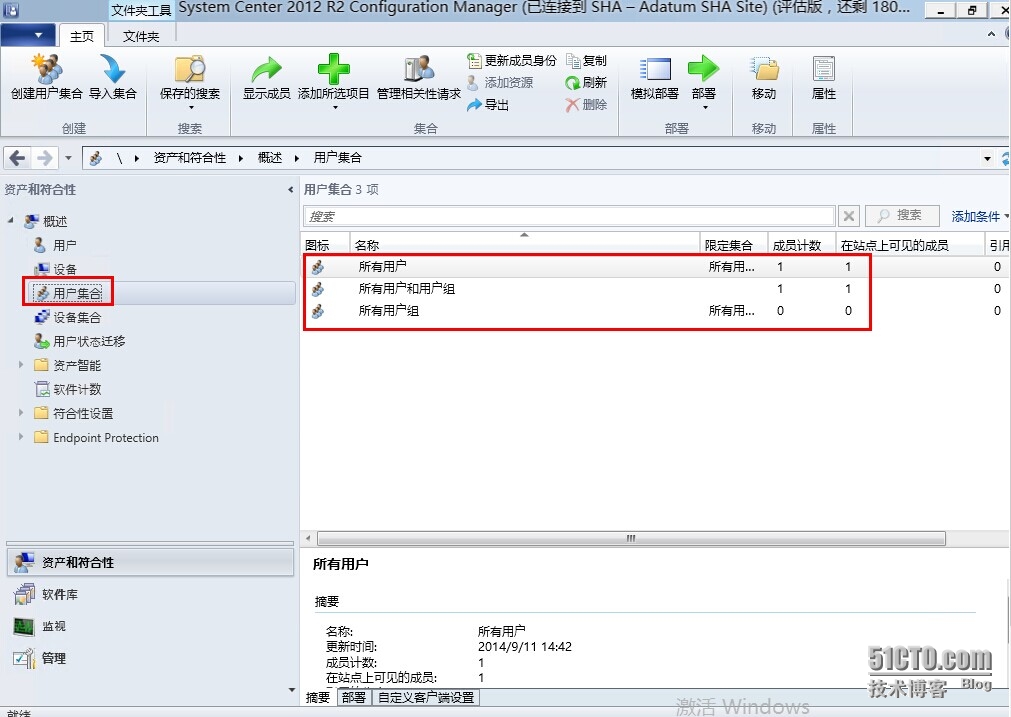Switch to 自定义客户端设置 bottom tab
This screenshot has width=1011, height=717.
[426, 697]
